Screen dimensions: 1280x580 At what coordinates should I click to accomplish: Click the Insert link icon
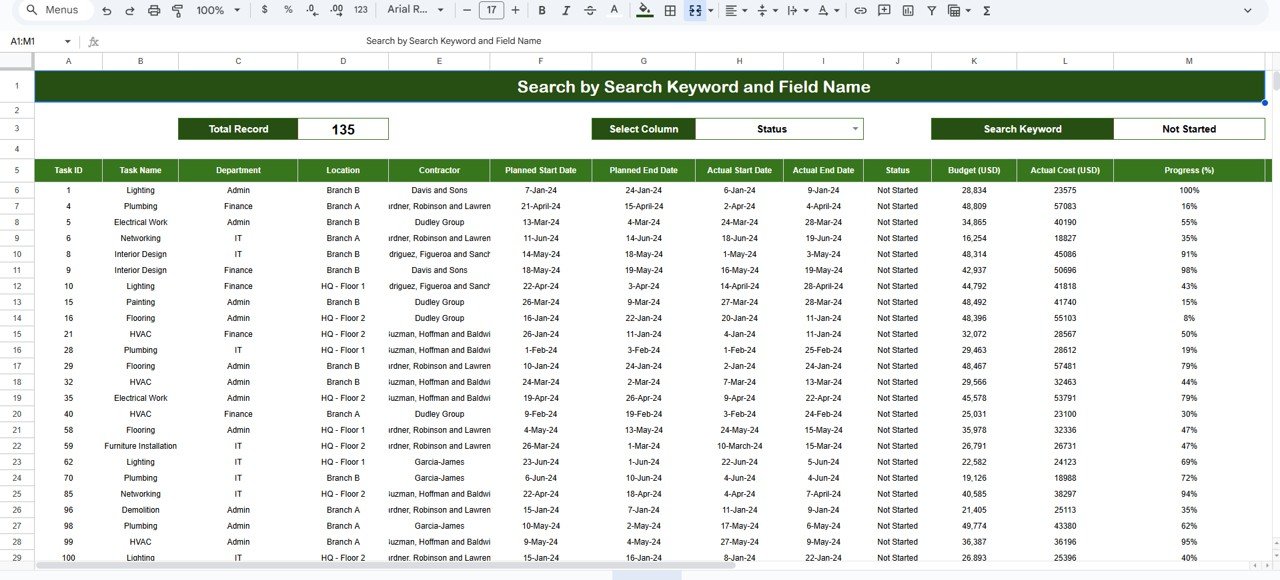click(861, 10)
